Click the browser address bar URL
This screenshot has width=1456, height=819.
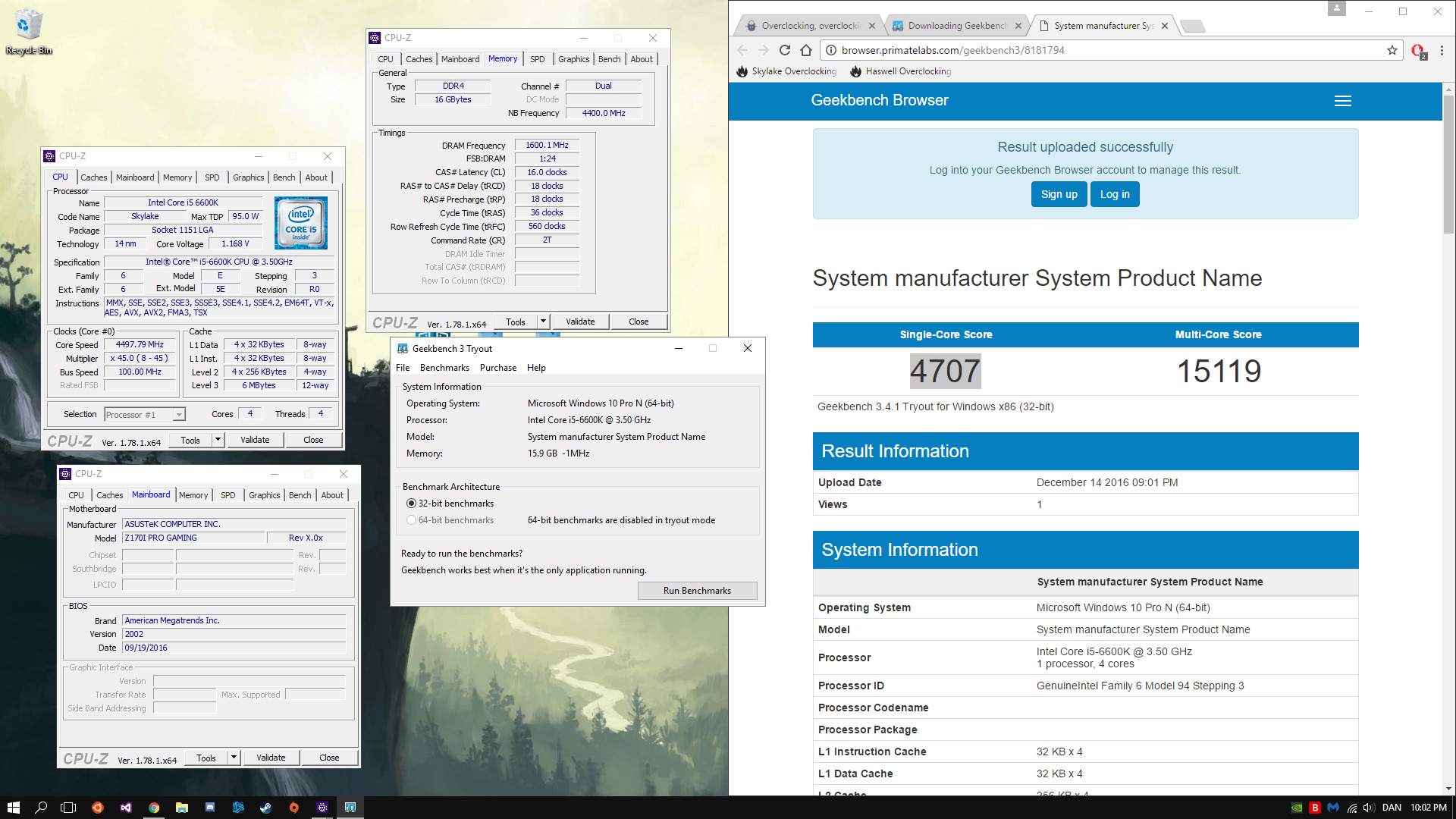tap(952, 50)
